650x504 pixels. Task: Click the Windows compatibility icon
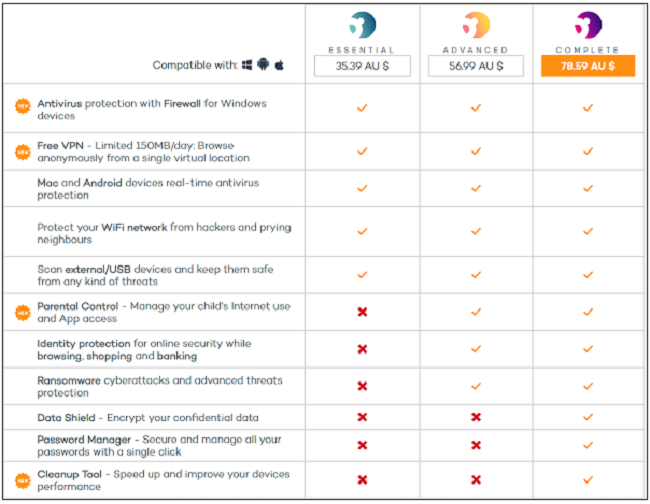247,65
